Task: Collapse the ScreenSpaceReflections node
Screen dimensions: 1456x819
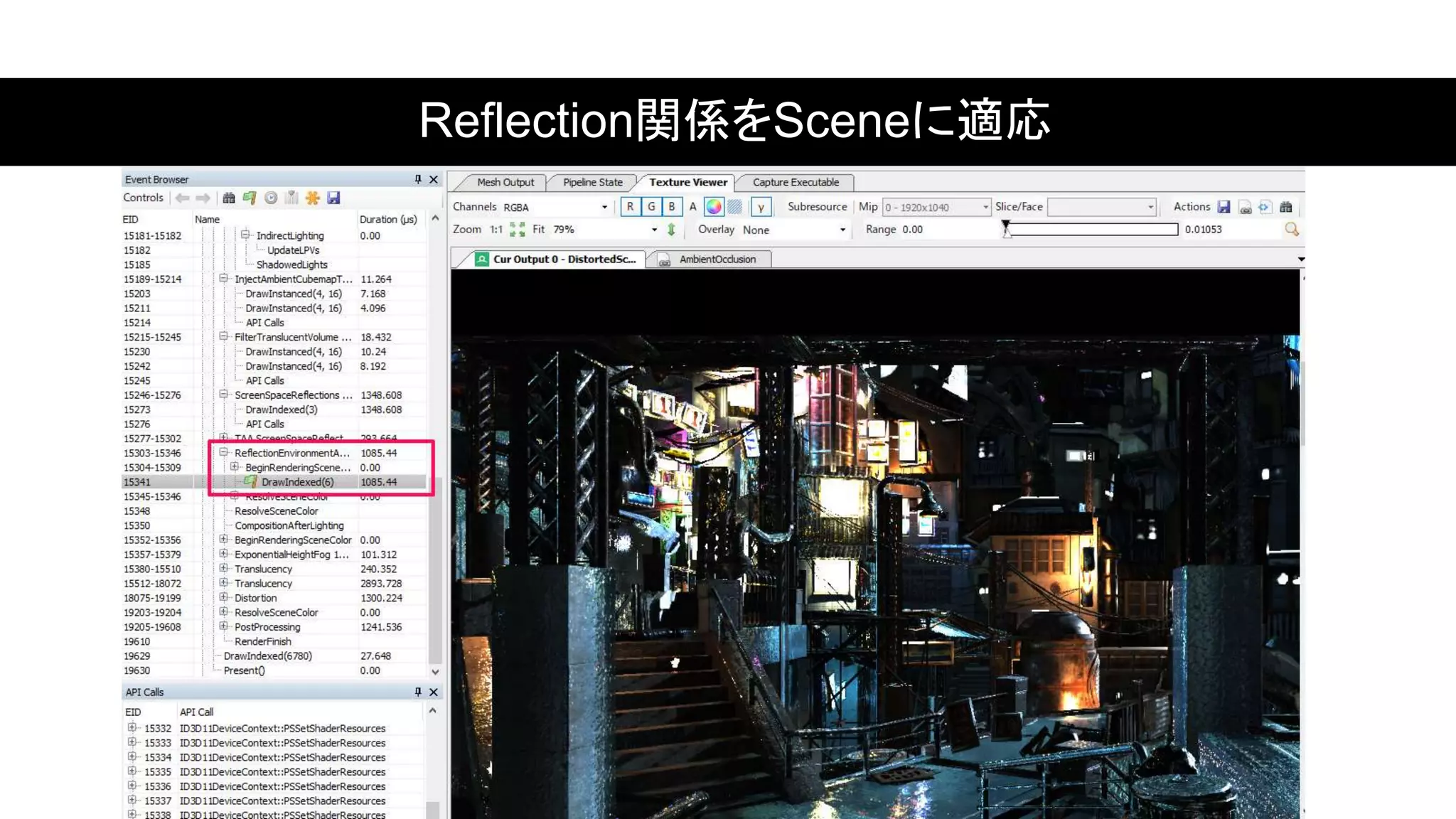Action: (223, 394)
